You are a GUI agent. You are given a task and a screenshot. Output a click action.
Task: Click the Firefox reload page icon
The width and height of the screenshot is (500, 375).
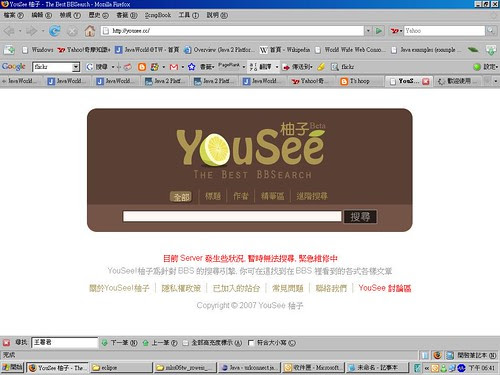click(54, 31)
